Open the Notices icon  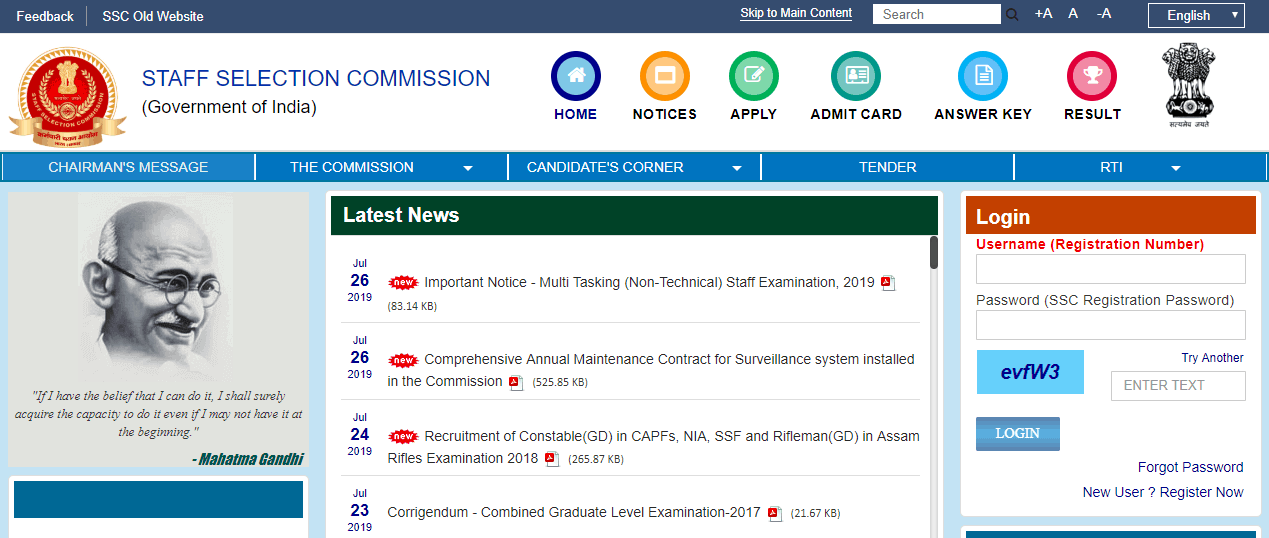(x=664, y=76)
